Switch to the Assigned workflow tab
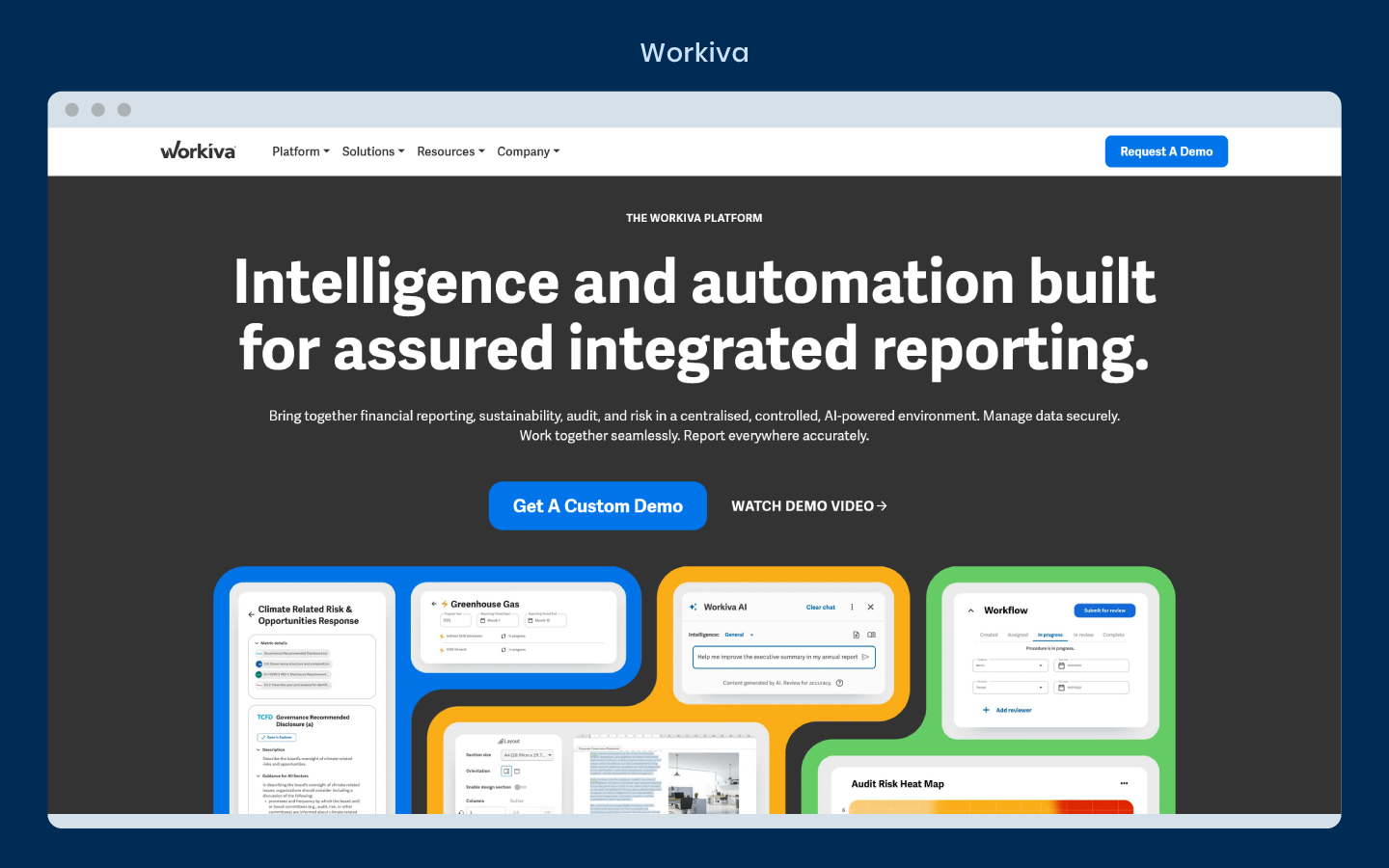The height and width of the screenshot is (868, 1389). point(1018,635)
